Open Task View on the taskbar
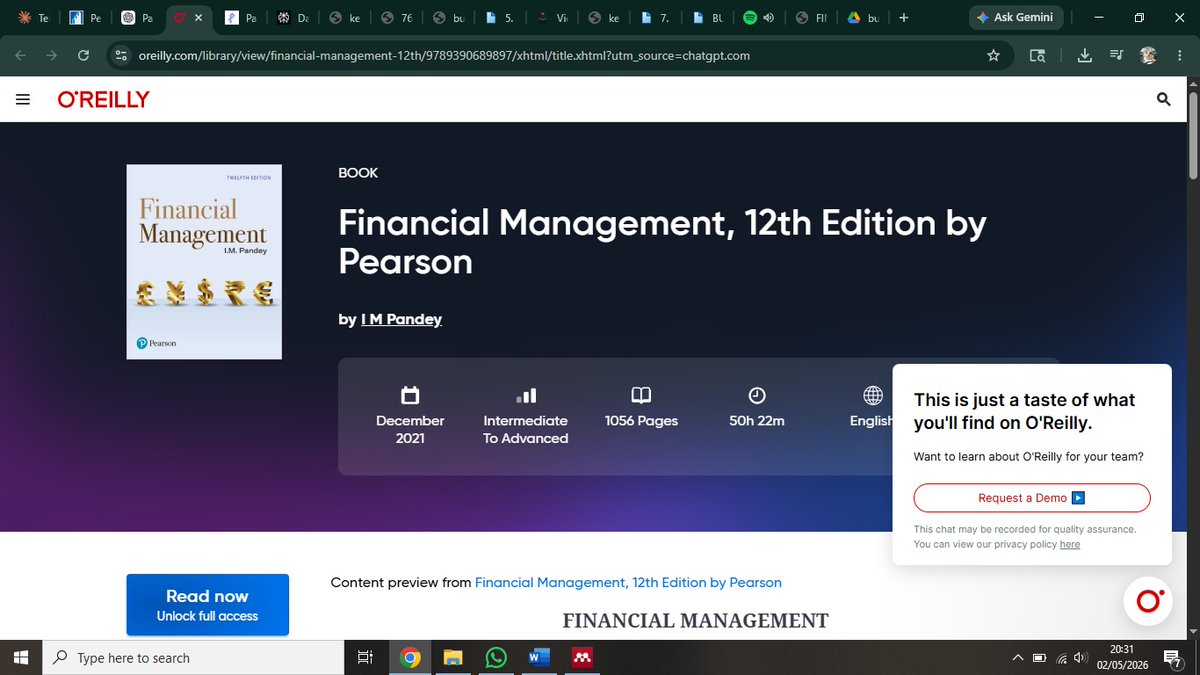This screenshot has width=1200, height=675. click(365, 657)
